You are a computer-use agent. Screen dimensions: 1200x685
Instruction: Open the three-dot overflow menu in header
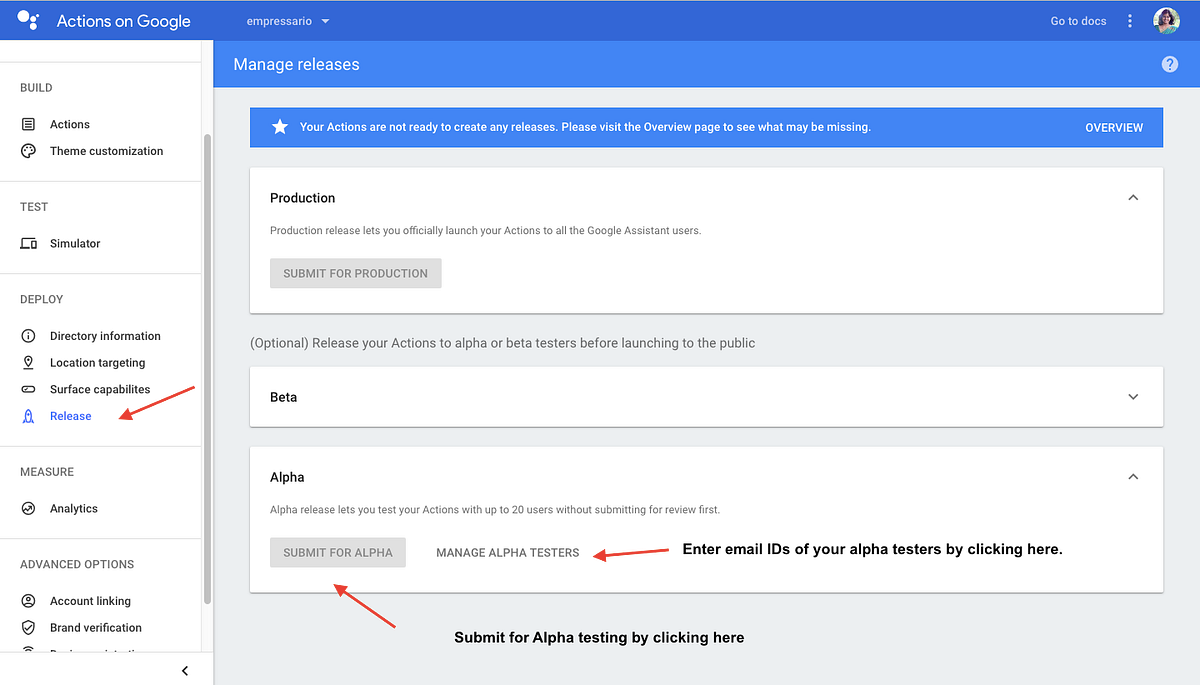click(1130, 21)
